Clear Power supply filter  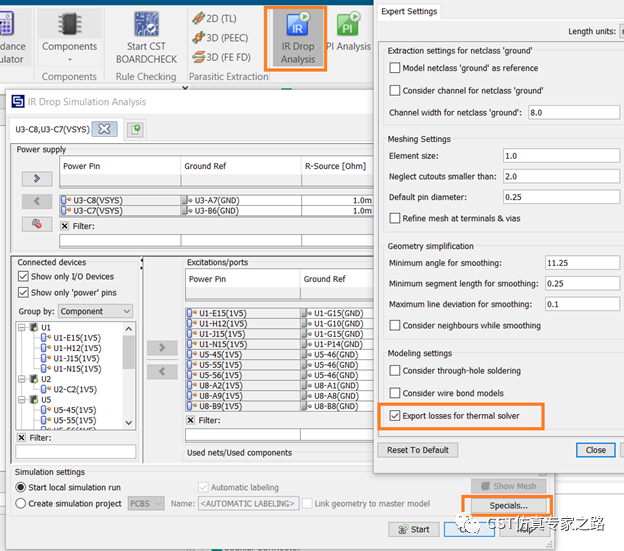click(x=64, y=226)
